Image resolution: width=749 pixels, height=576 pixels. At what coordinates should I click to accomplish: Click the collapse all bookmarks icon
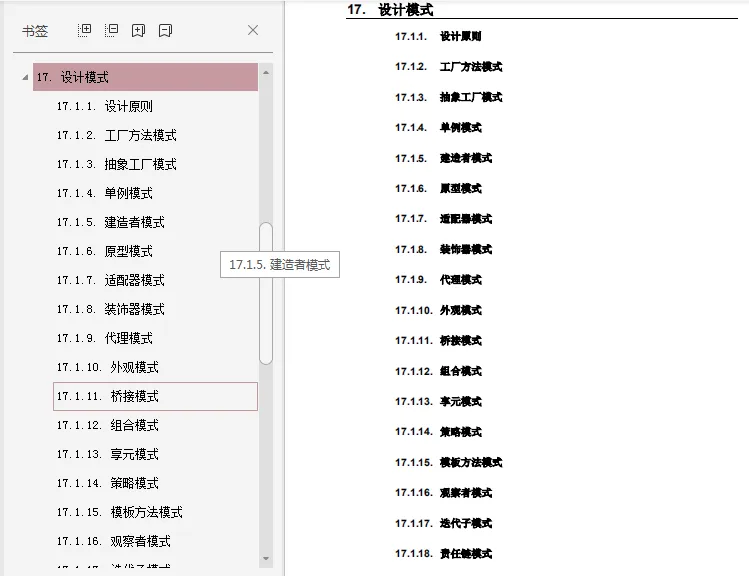111,31
